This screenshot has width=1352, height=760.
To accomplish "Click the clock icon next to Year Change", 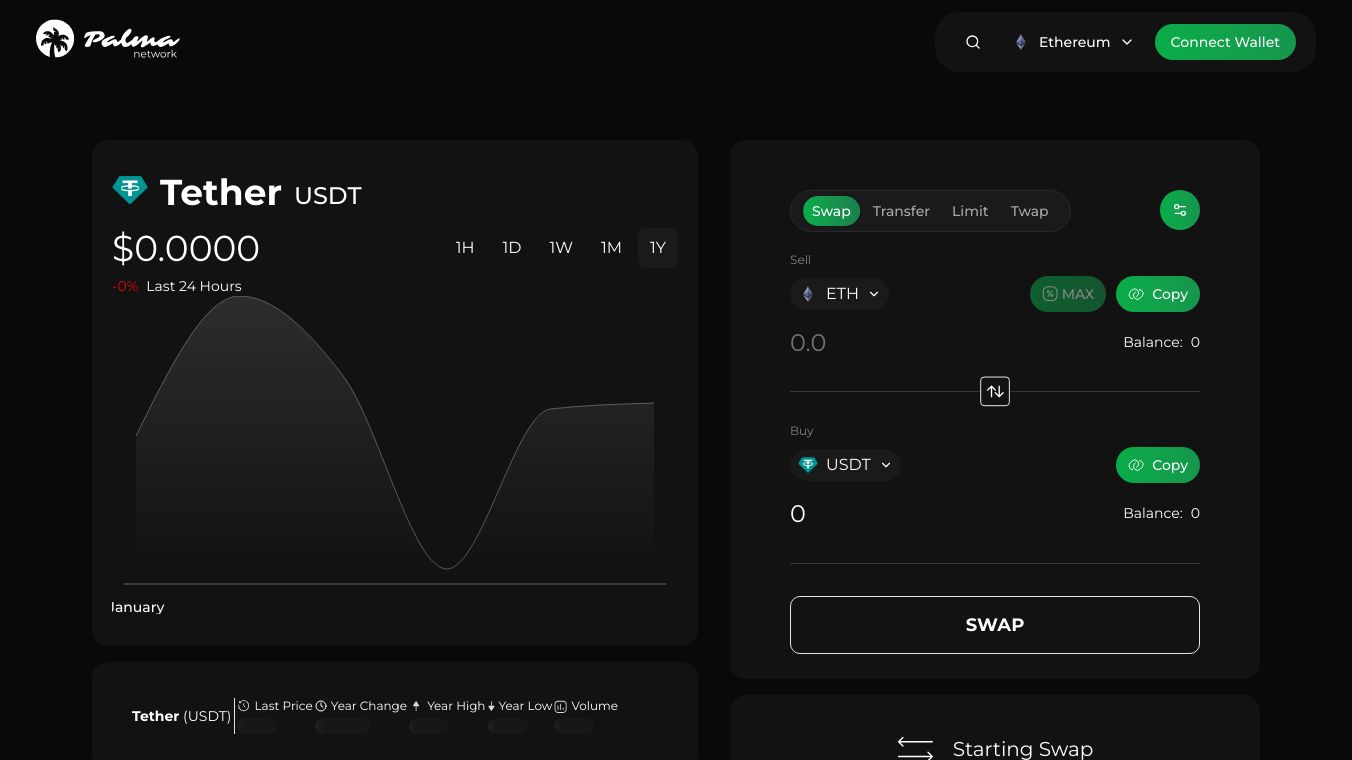I will point(321,706).
